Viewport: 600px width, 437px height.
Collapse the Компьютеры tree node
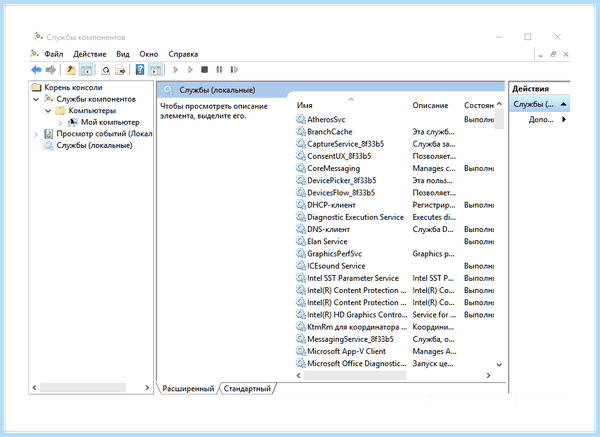pyautogui.click(x=48, y=111)
